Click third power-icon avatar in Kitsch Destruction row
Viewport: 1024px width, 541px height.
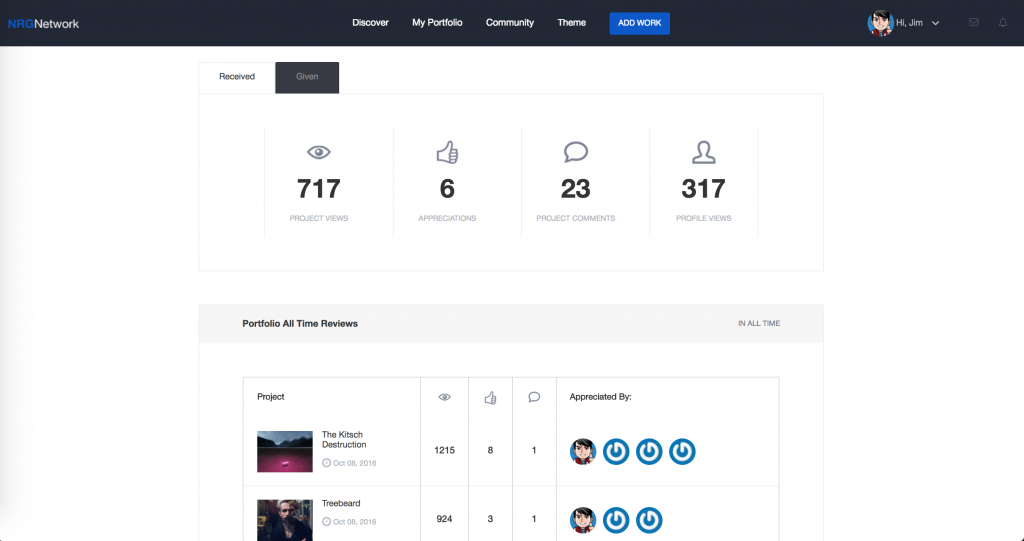[x=682, y=451]
